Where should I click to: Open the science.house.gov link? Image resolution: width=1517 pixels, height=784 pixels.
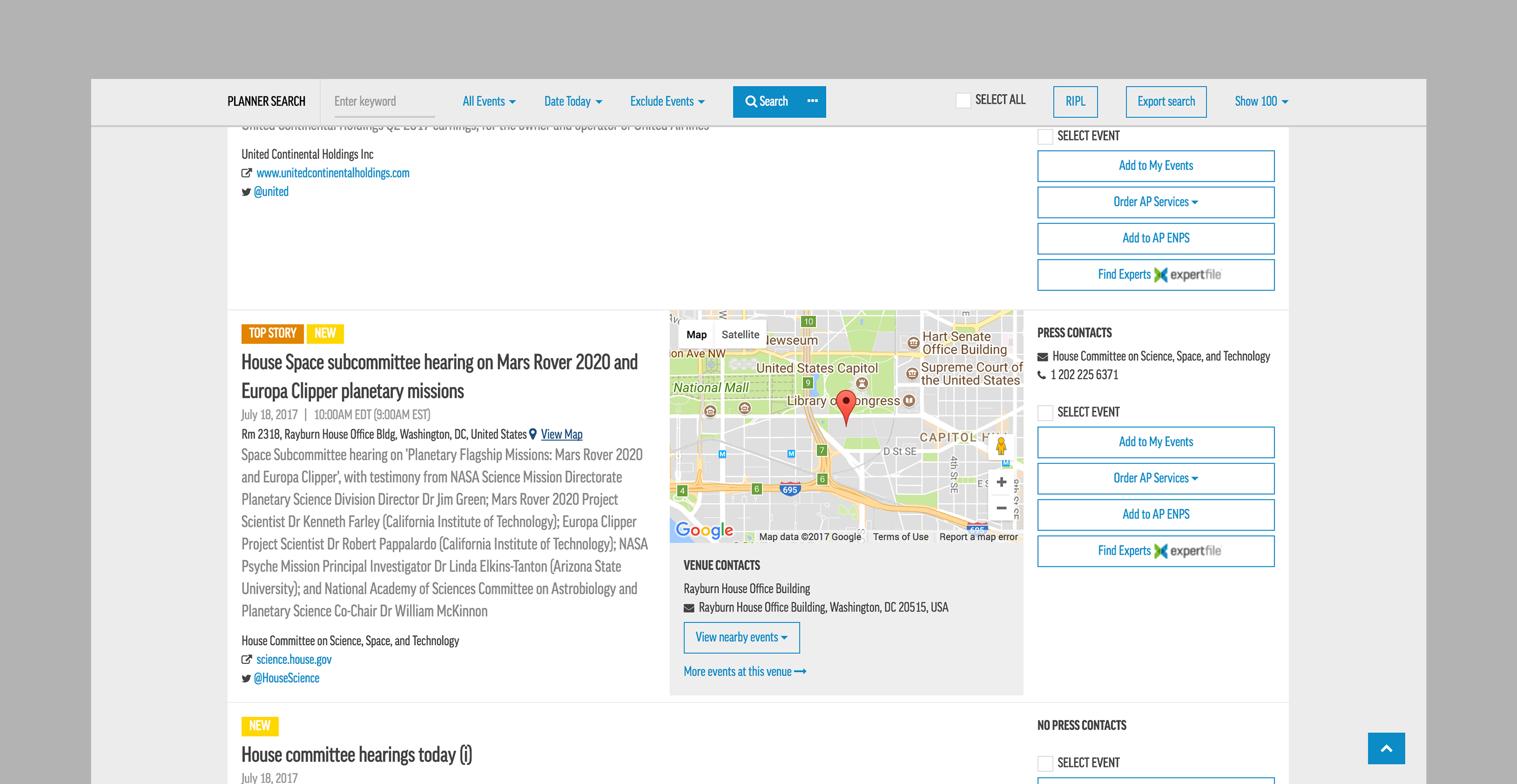(x=294, y=660)
